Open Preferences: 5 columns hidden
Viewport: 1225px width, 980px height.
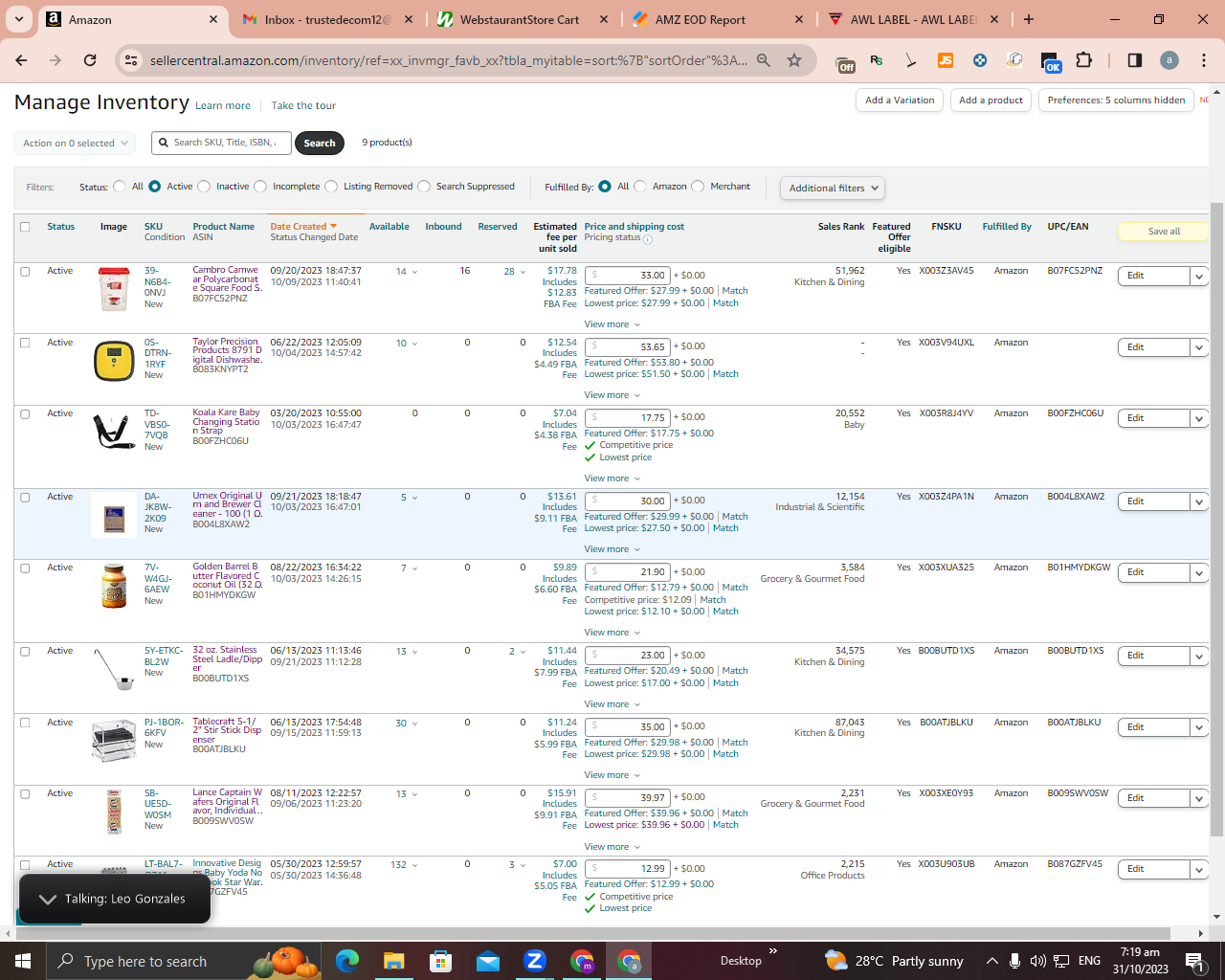click(1116, 100)
